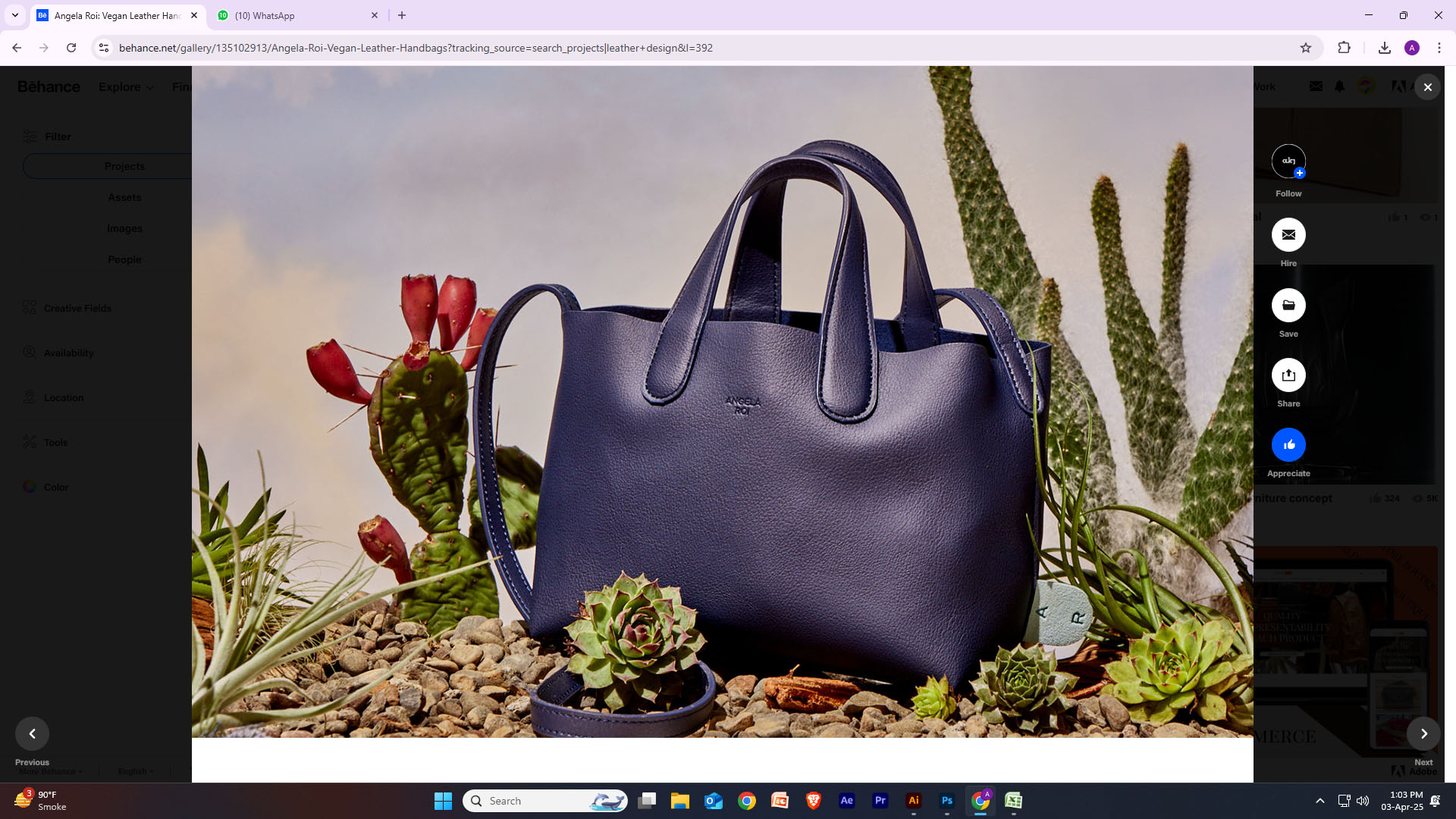Bookmark this page with star icon
This screenshot has width=1456, height=819.
point(1306,48)
